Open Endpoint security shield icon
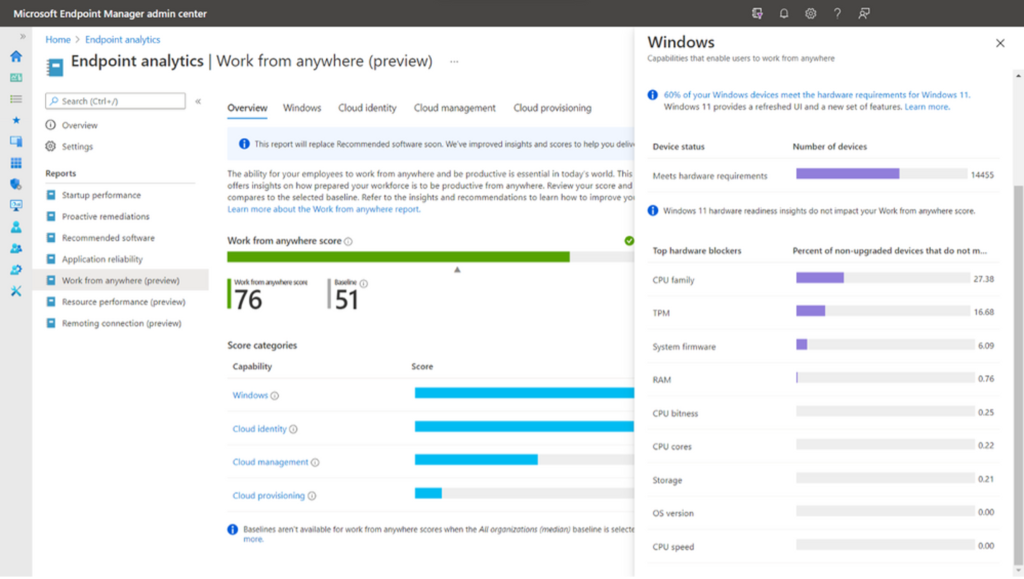Screen dimensions: 1024x579 coord(16,184)
